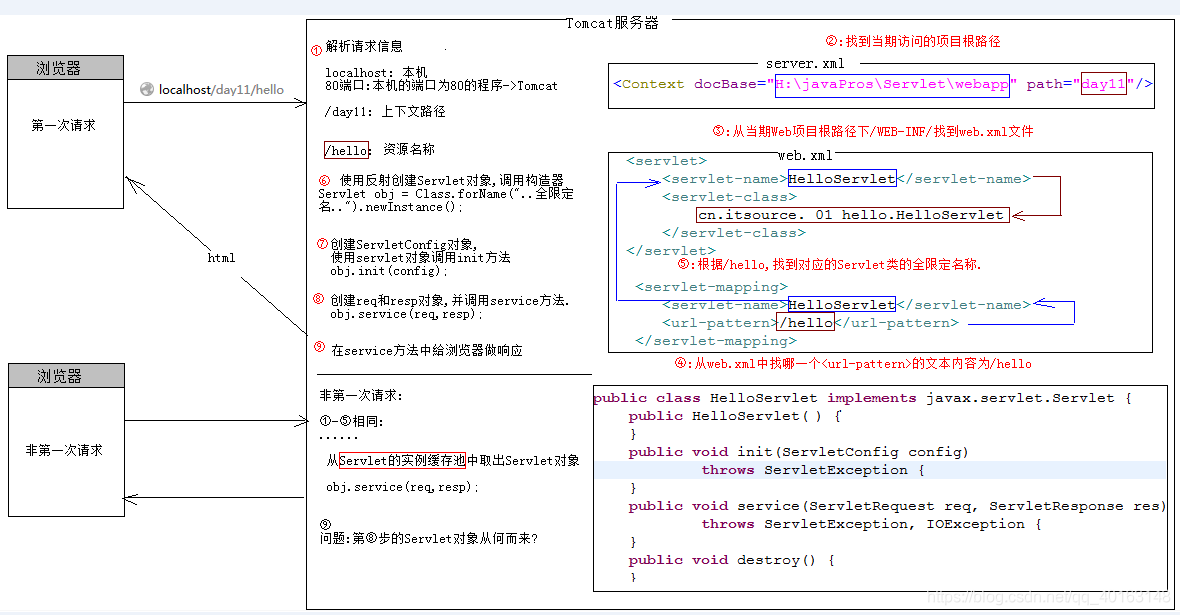This screenshot has height=615, width=1180.
Task: Select the 浏览器 header above the 非第一次请求 box
Action: tap(66, 376)
